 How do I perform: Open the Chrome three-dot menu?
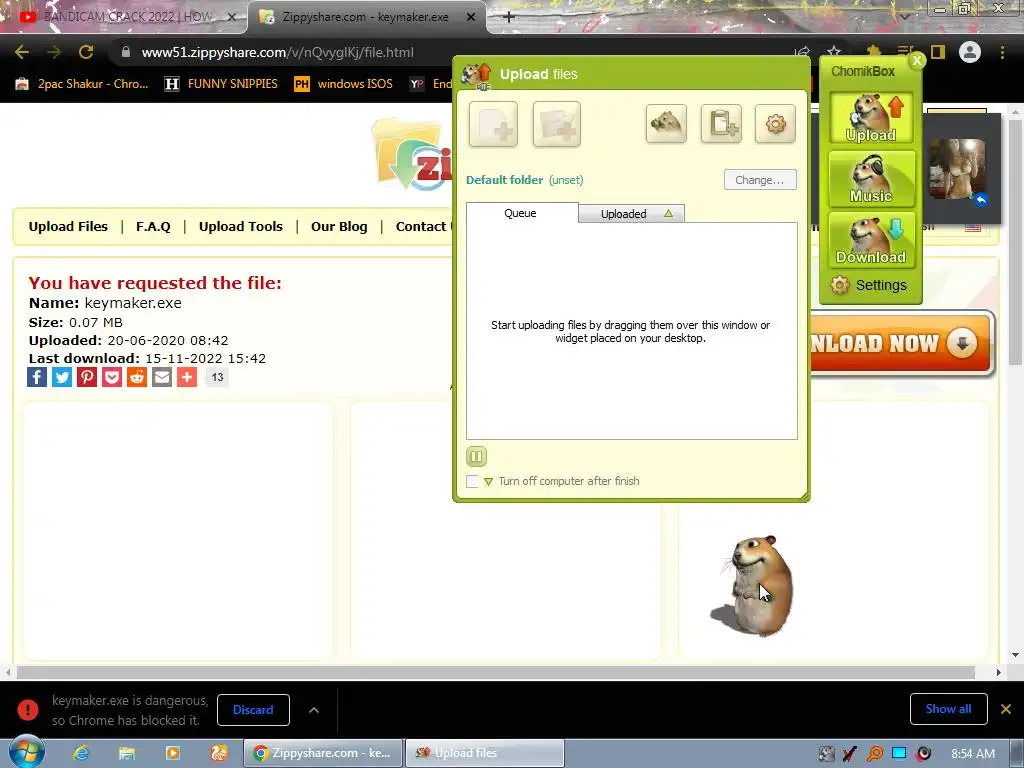[1002, 52]
